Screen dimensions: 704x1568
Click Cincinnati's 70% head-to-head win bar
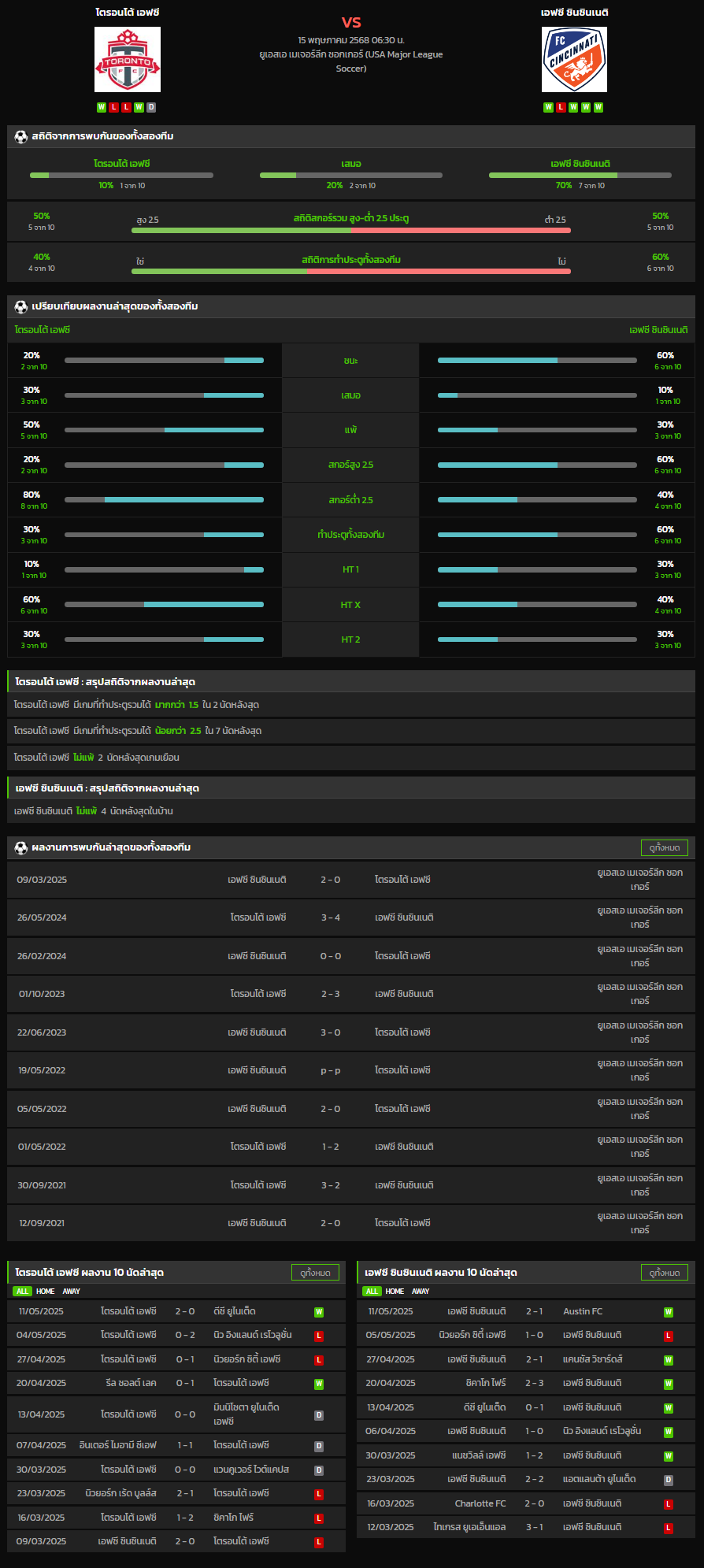[580, 175]
